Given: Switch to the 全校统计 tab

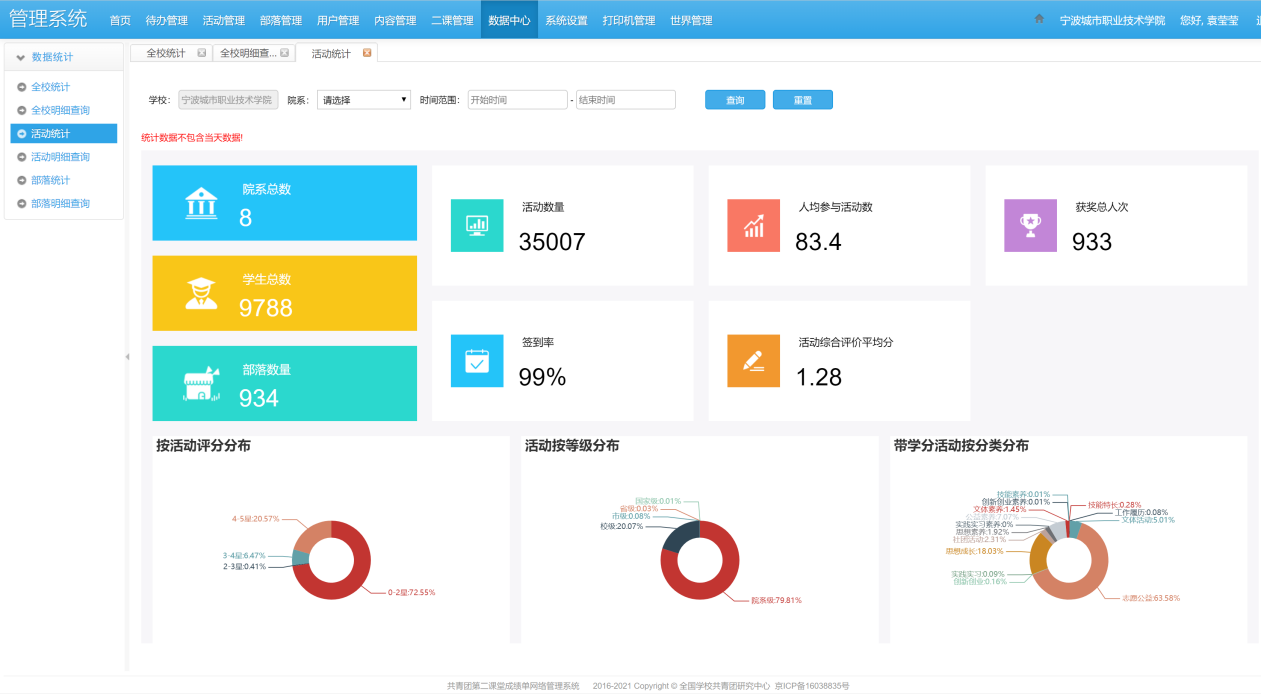Looking at the screenshot, I should [x=166, y=53].
